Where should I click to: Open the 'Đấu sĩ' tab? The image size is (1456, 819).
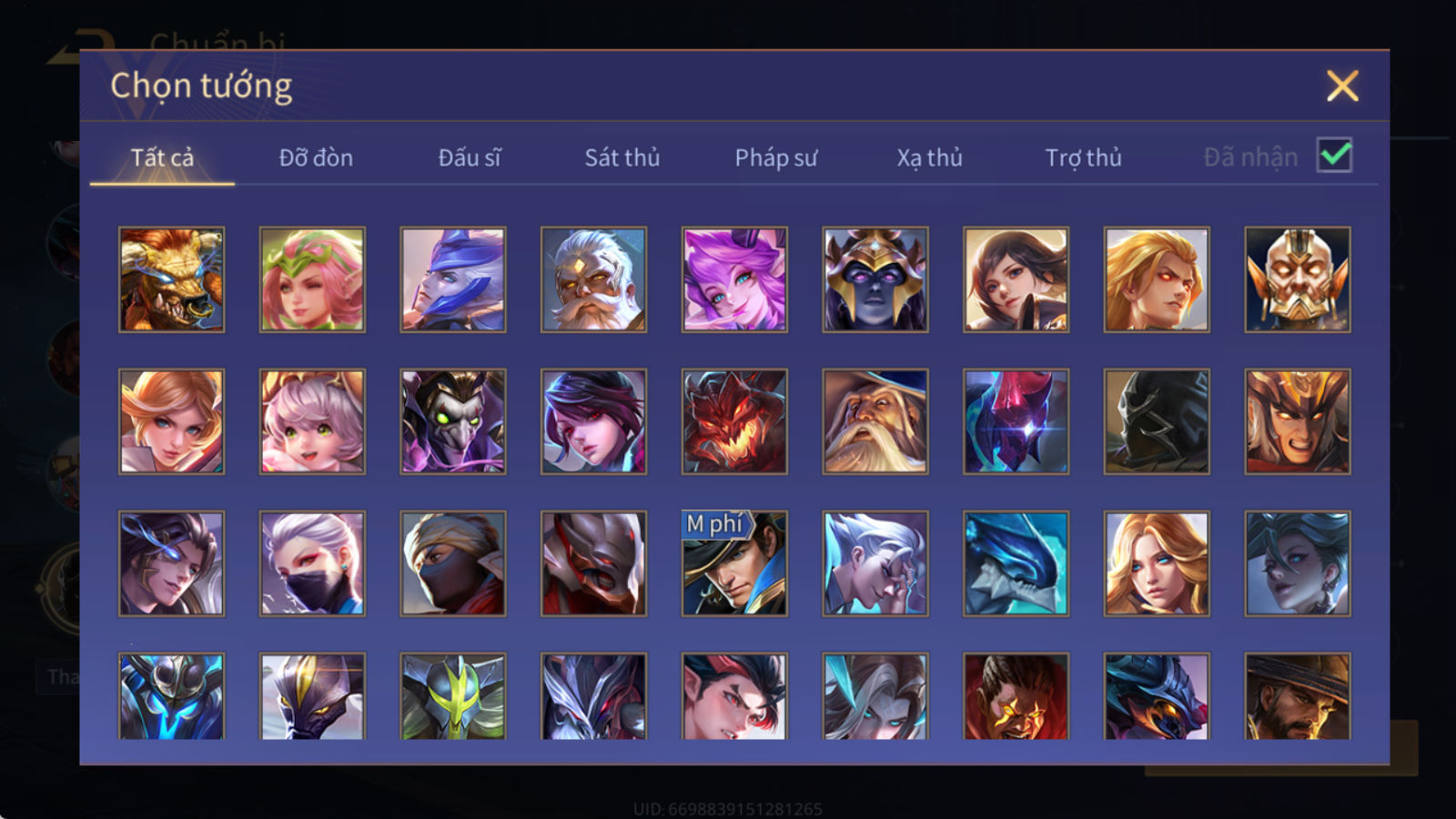click(469, 157)
